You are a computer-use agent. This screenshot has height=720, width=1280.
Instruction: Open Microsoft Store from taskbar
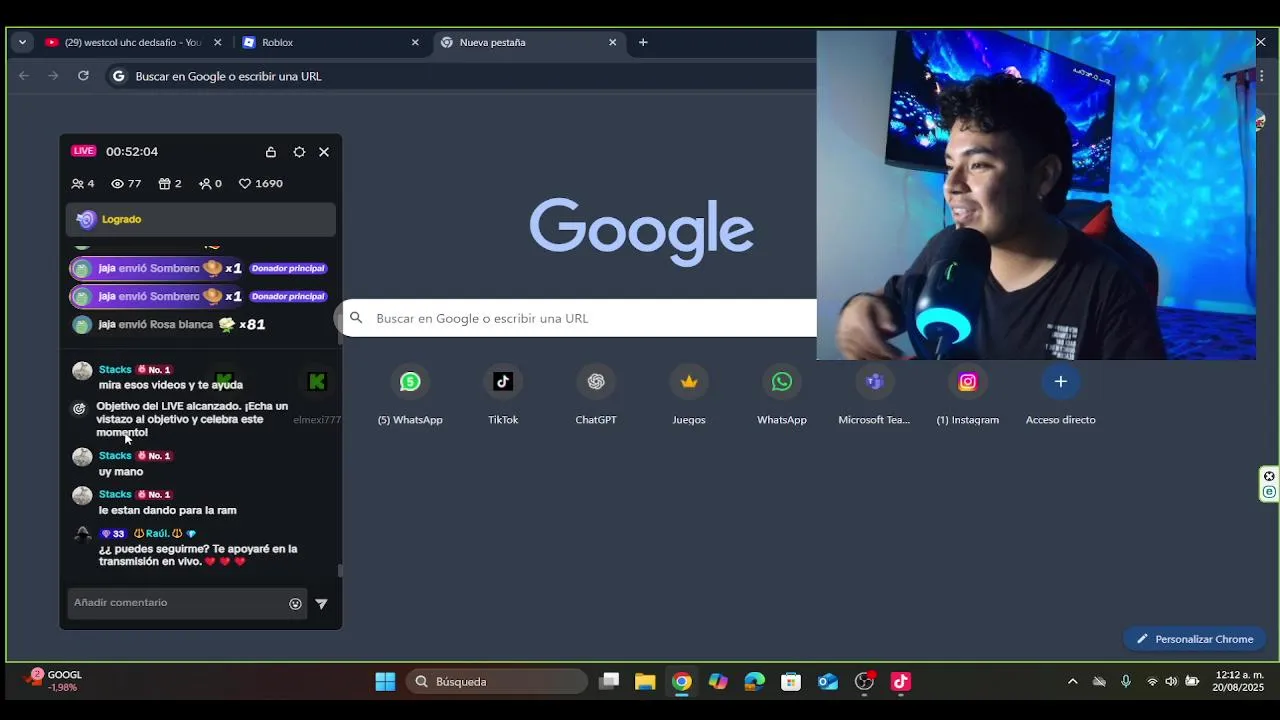(x=791, y=682)
